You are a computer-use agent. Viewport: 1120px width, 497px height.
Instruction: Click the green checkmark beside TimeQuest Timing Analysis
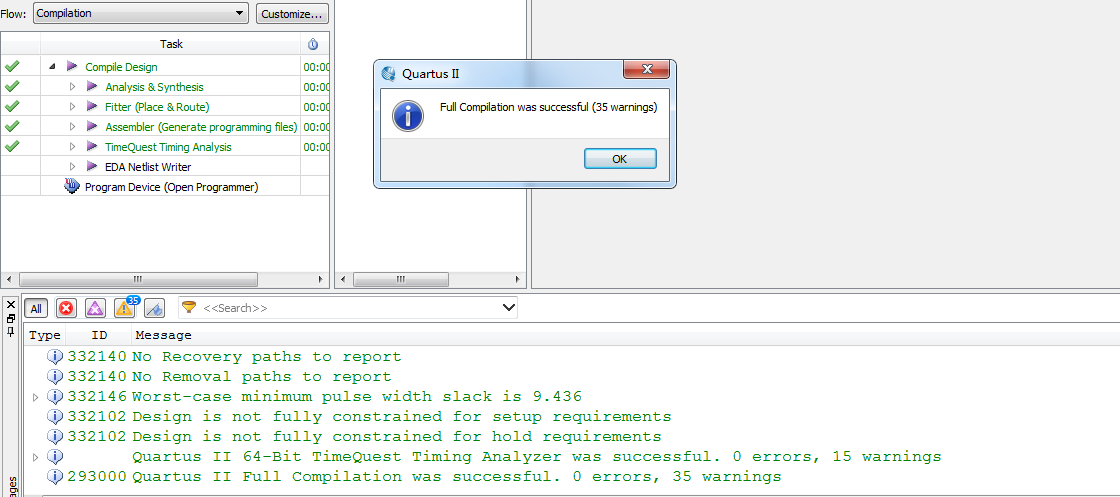11,146
